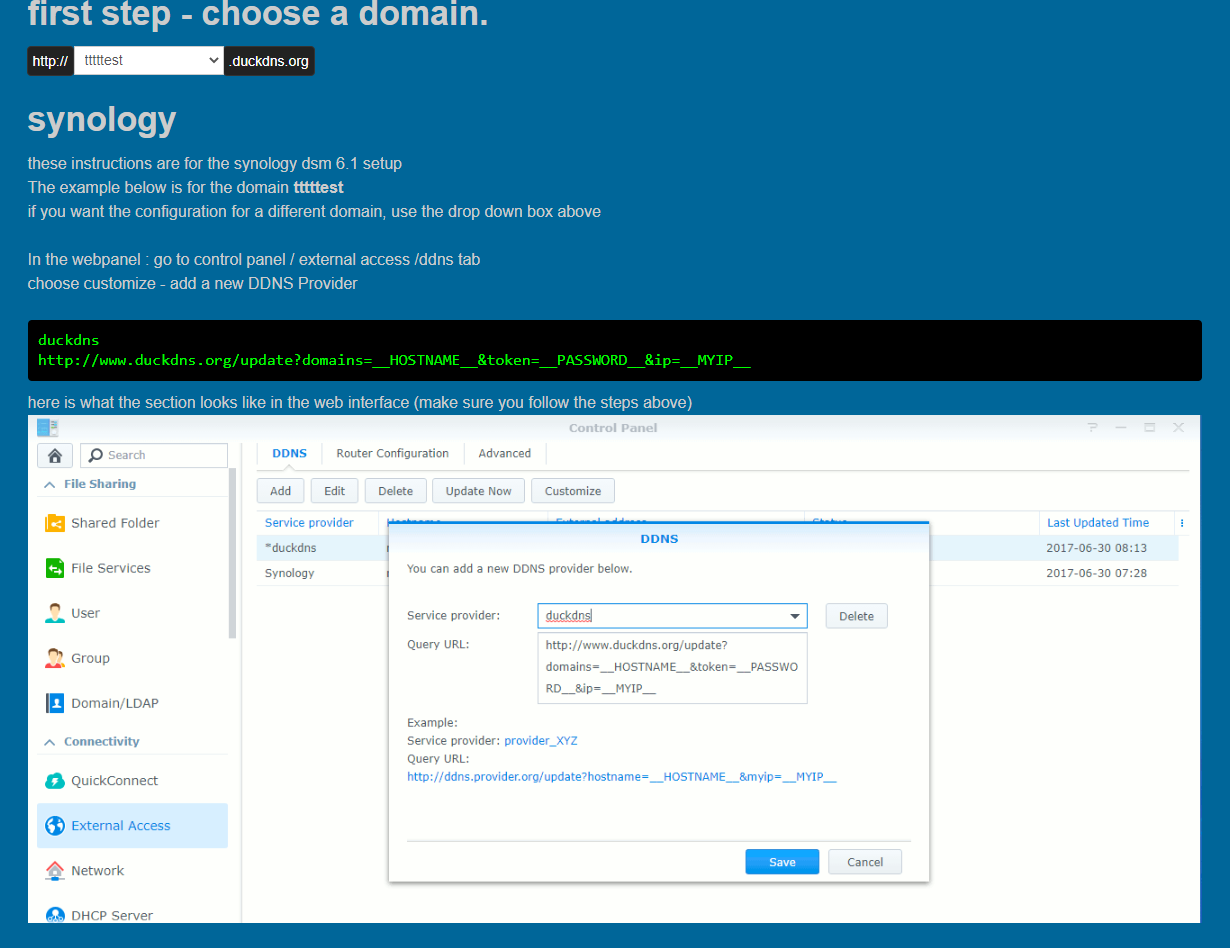Click the help question mark icon
Viewport: 1230px width, 948px height.
[x=1092, y=427]
